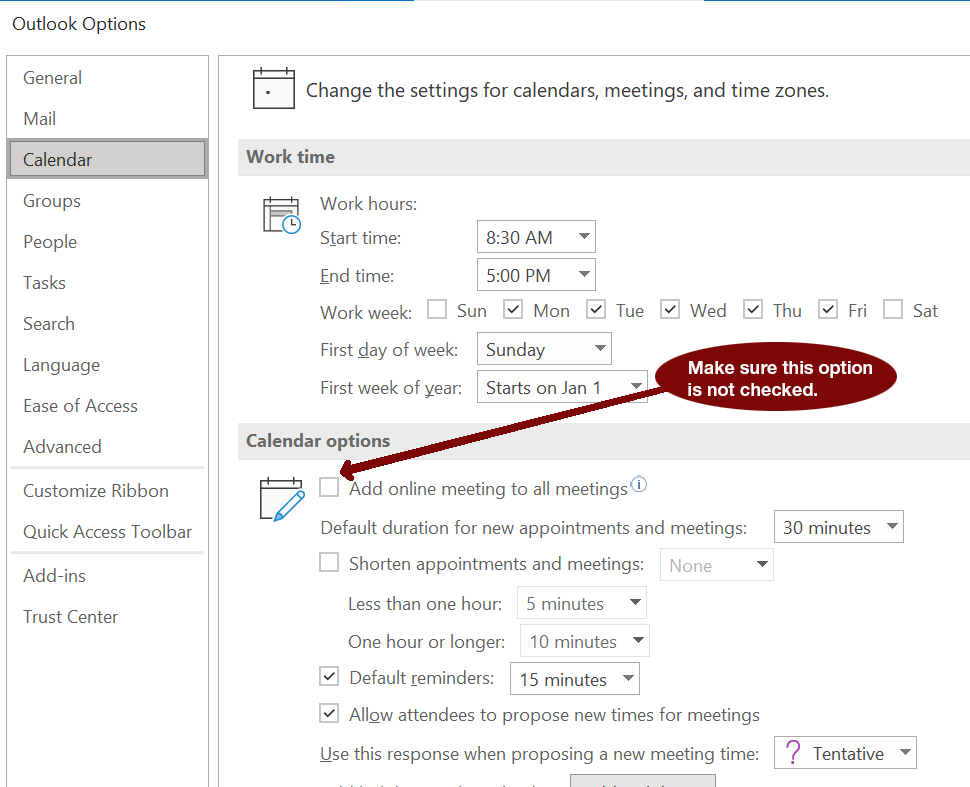
Task: Click the calendar pencil icon under Calendar options
Action: (282, 499)
